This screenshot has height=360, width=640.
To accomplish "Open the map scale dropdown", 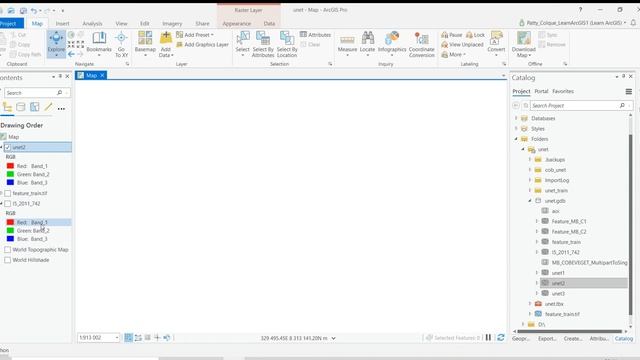I will pyautogui.click(x=117, y=338).
